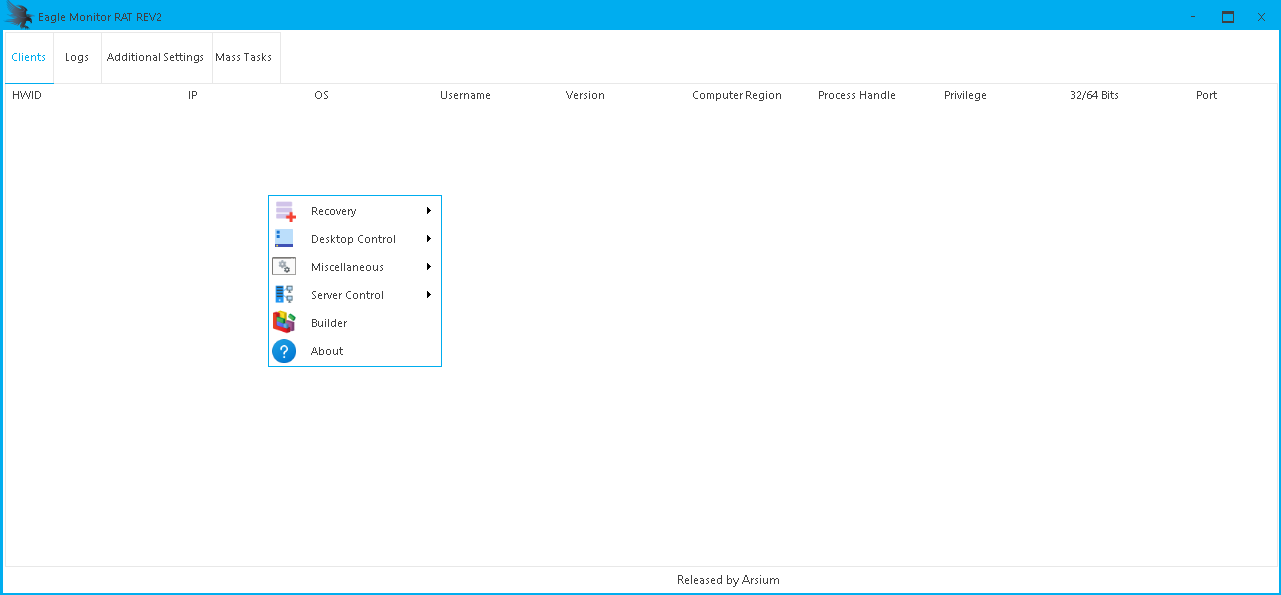Image resolution: width=1281 pixels, height=595 pixels.
Task: Expand the Recovery submenu arrow
Action: click(428, 211)
